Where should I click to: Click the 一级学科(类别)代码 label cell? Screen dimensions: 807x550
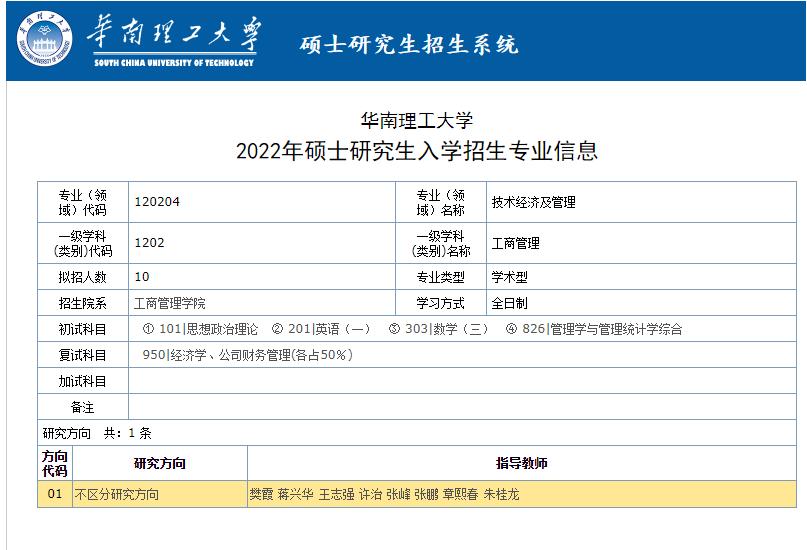coord(83,243)
